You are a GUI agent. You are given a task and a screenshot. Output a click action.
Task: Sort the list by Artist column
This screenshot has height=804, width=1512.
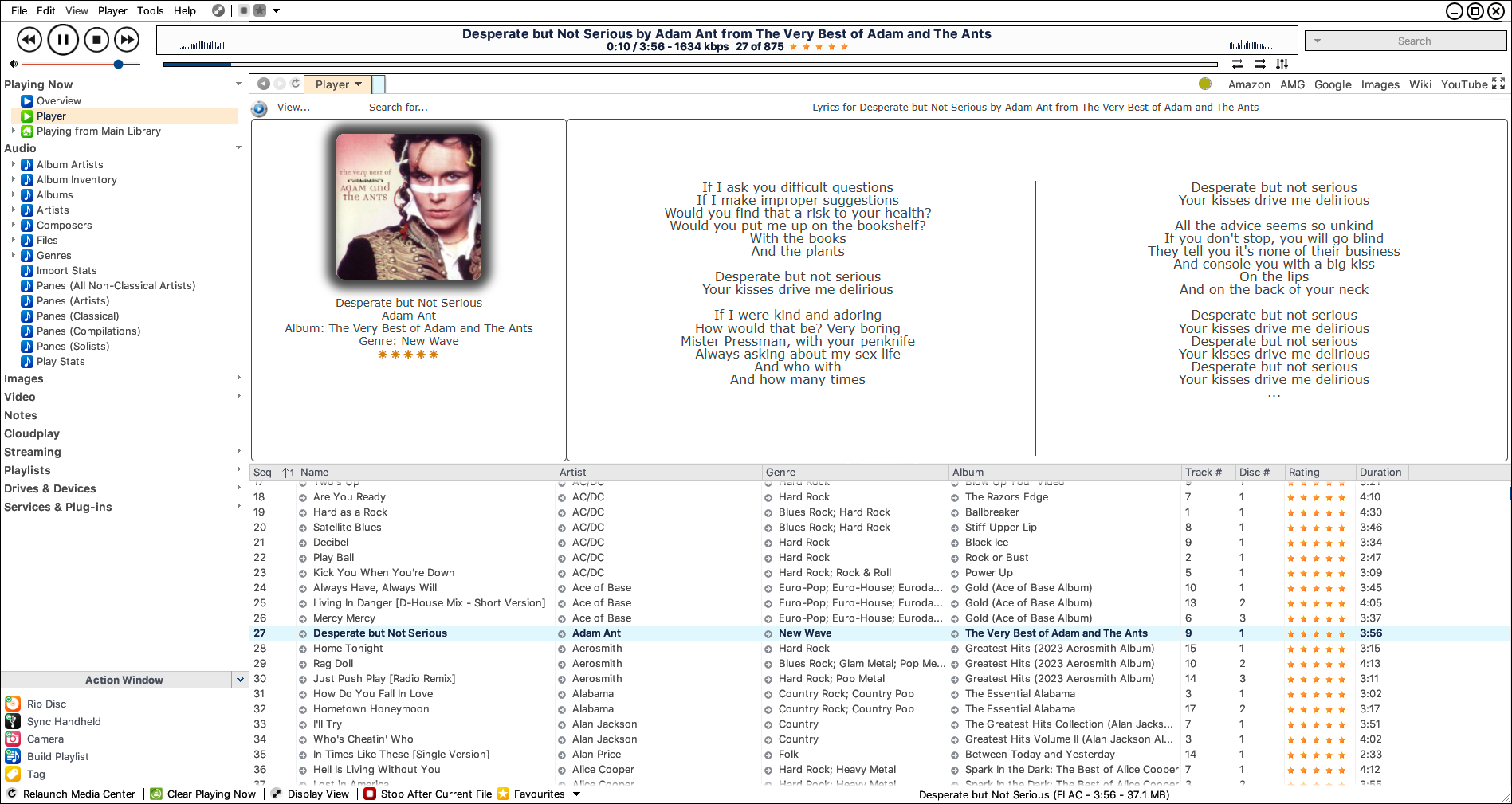[x=658, y=472]
